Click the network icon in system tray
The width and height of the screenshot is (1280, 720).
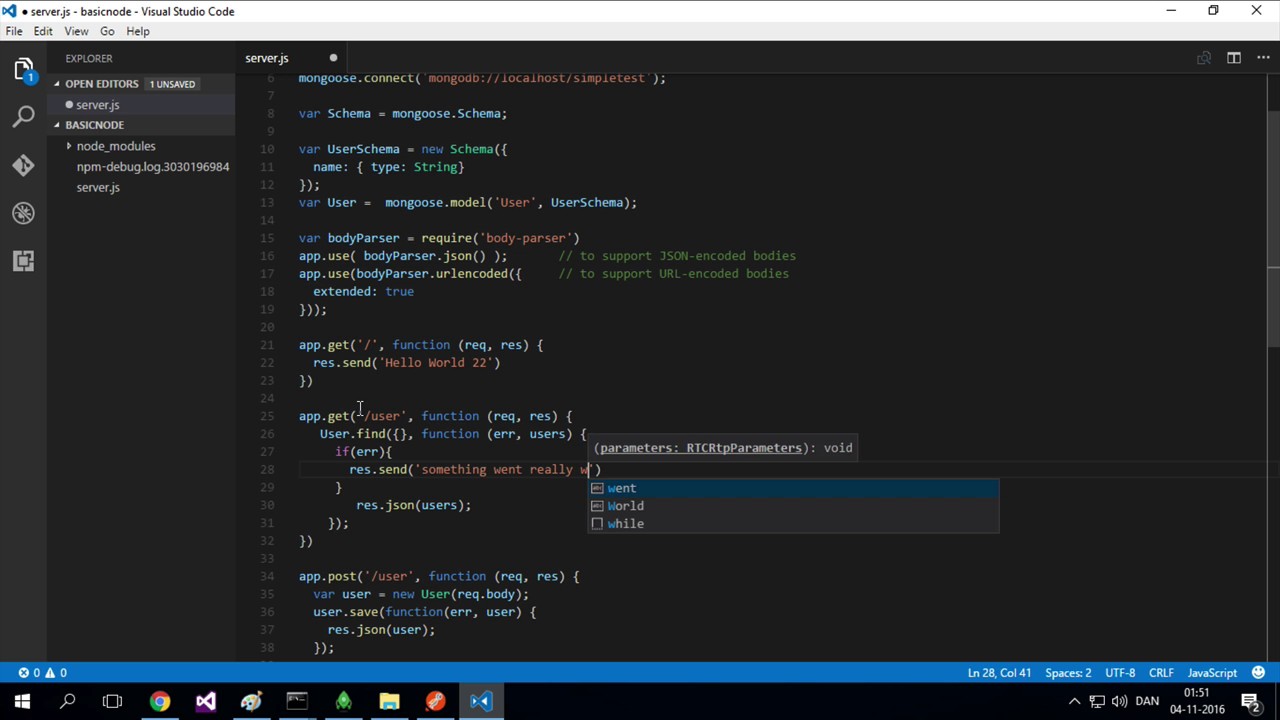coord(1097,702)
